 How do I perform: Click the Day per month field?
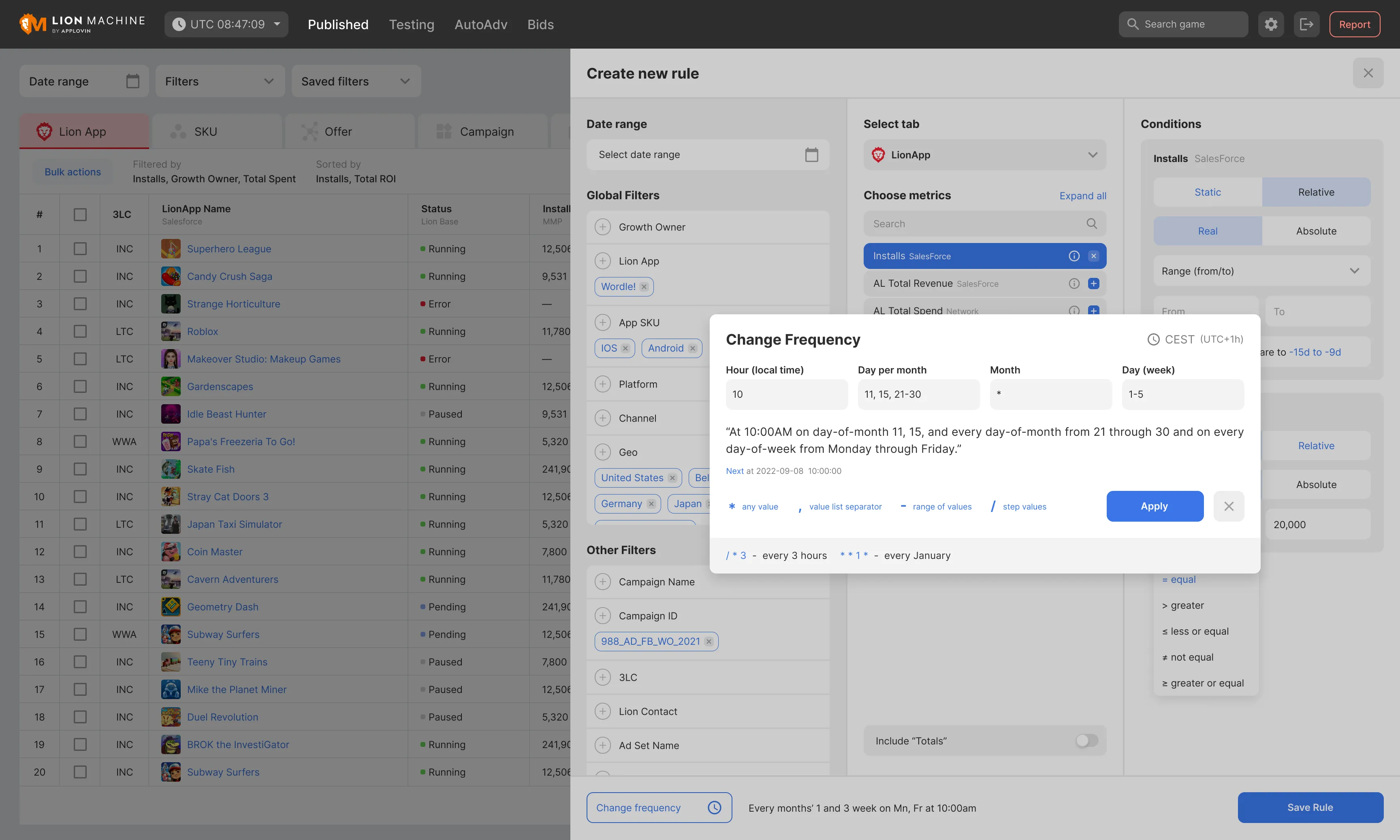click(919, 394)
